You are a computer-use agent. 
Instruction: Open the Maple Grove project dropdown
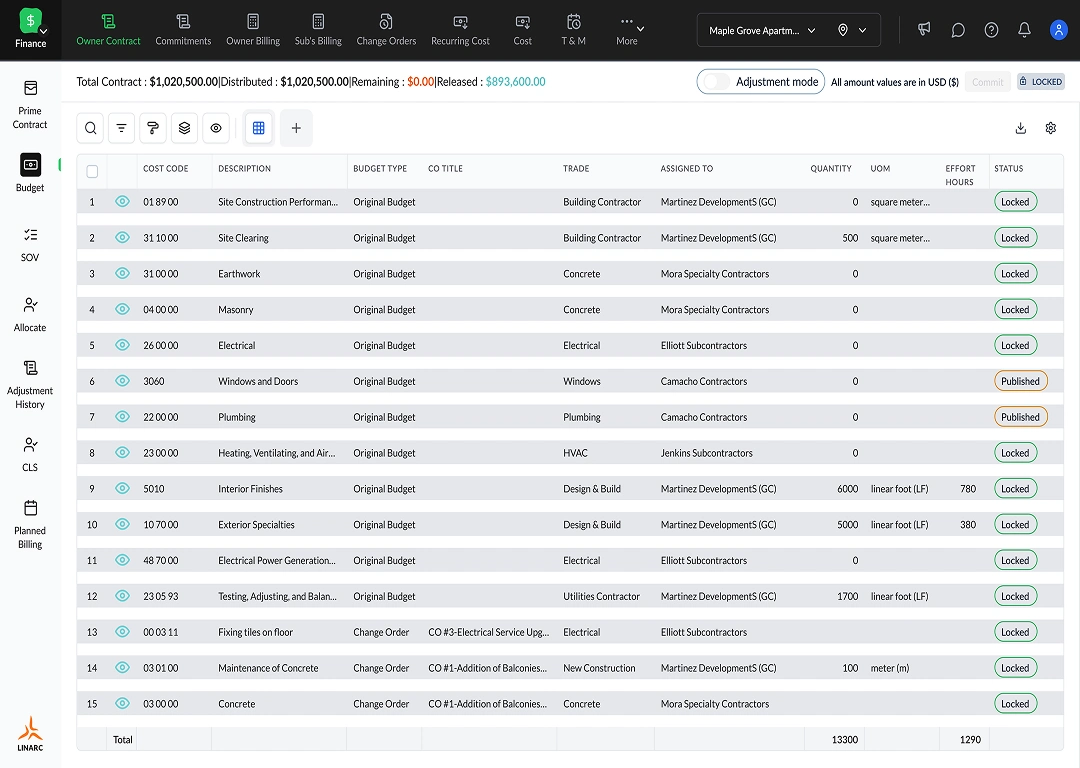tap(762, 30)
